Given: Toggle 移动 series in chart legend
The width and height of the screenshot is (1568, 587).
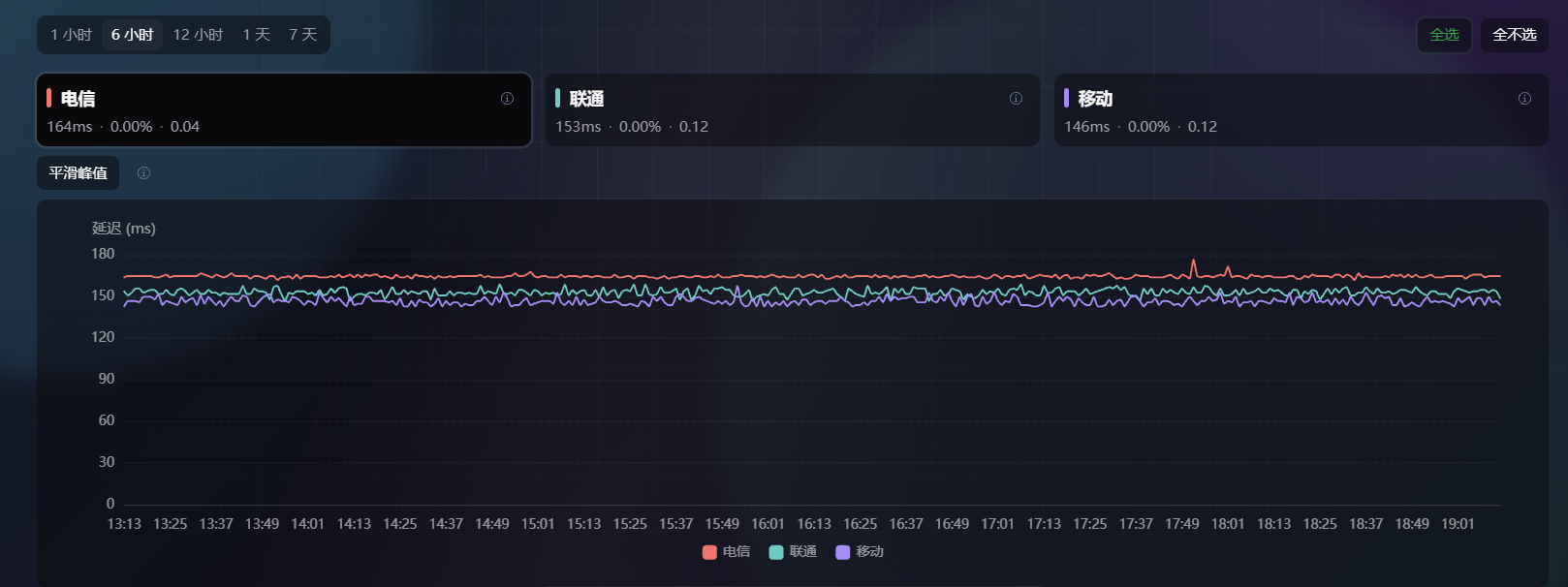Looking at the screenshot, I should pyautogui.click(x=860, y=552).
